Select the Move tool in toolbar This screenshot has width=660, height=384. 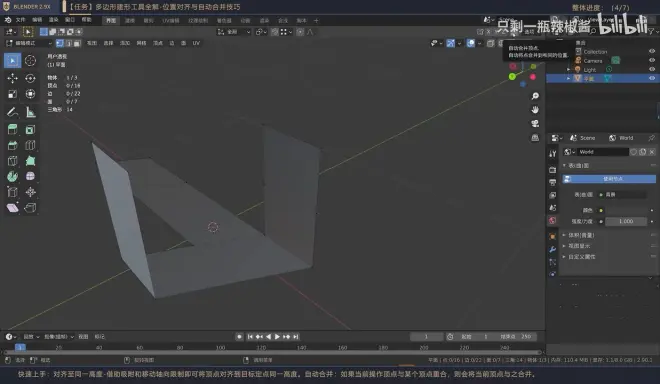(12, 78)
